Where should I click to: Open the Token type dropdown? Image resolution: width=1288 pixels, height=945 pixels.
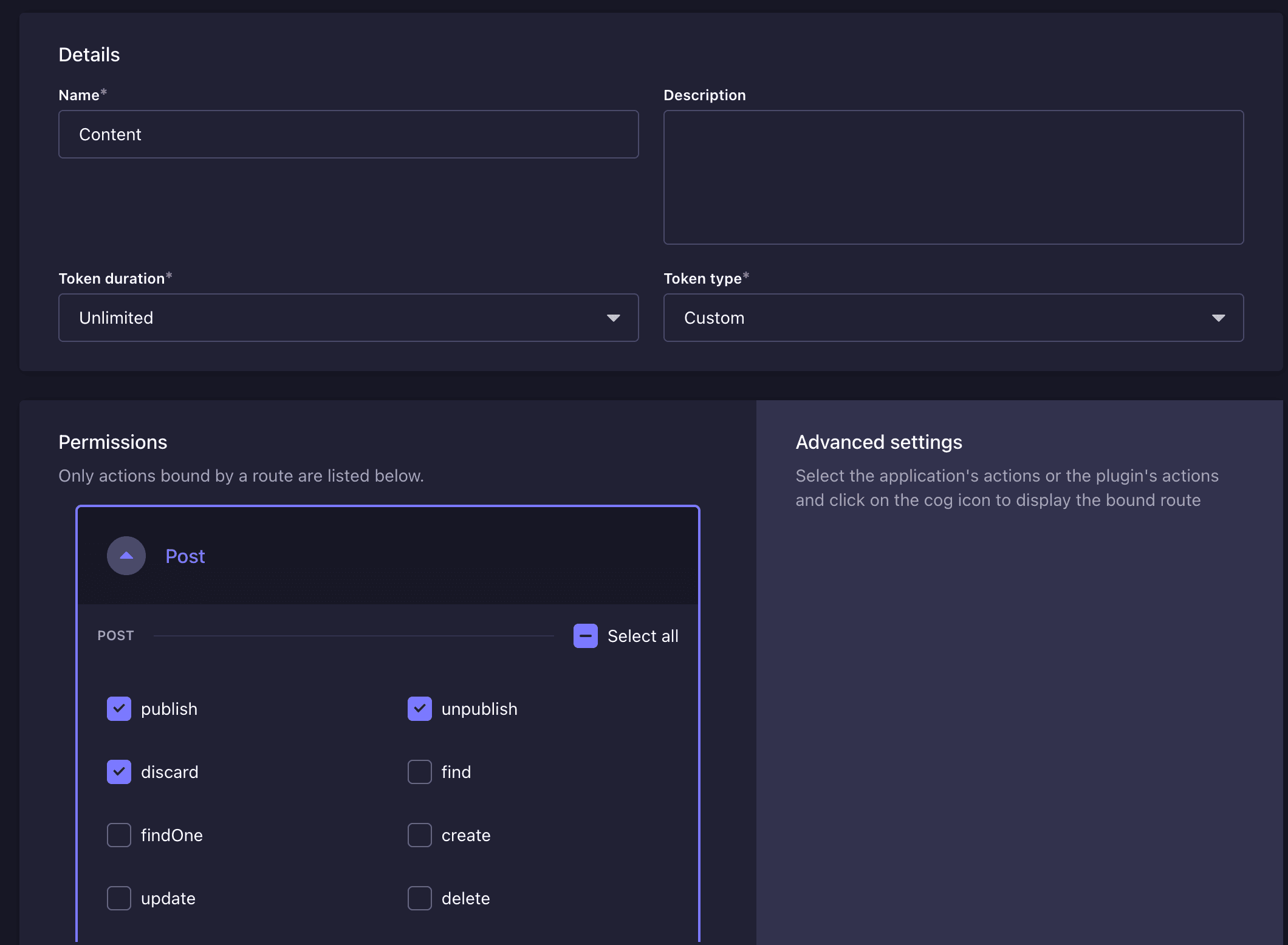954,318
